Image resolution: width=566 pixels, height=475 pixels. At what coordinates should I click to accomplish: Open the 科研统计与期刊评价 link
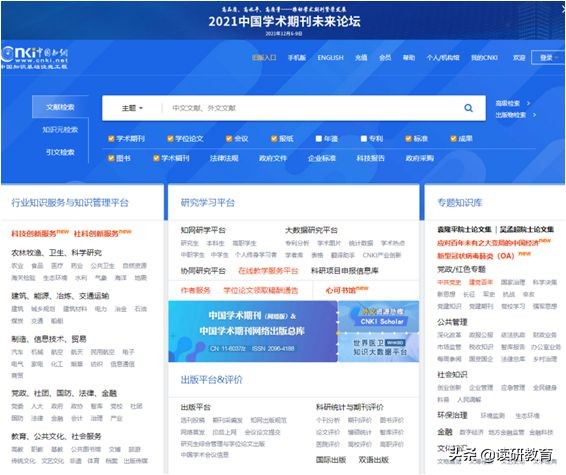point(350,407)
